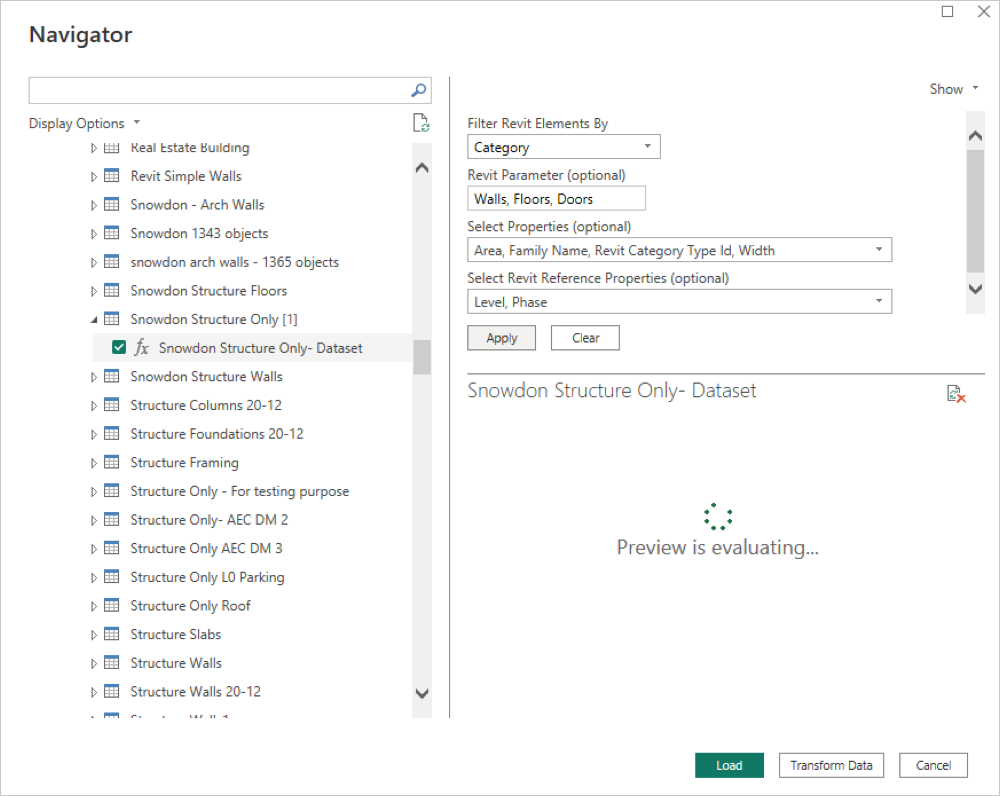Viewport: 1000px width, 796px height.
Task: Click the table icon for Structure Slabs
Action: coord(112,635)
